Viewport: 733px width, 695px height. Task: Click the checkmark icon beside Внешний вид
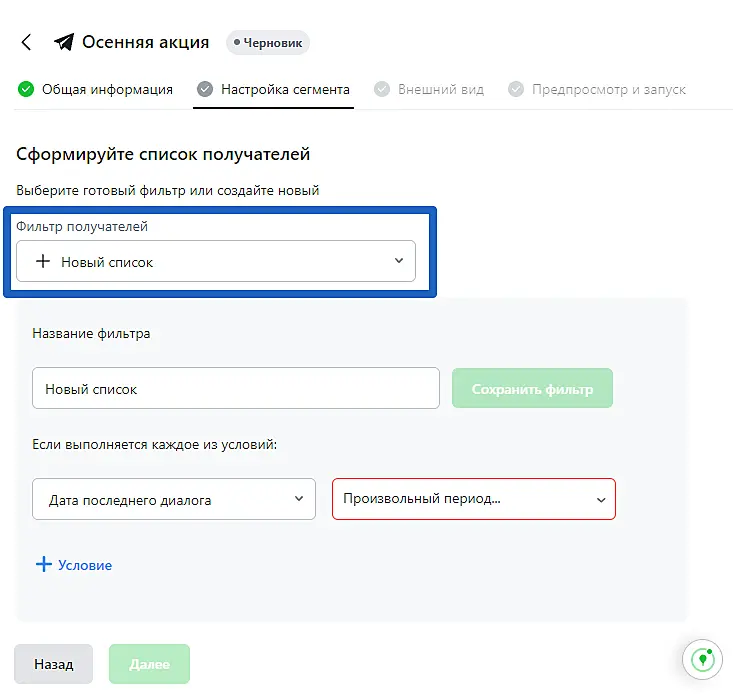(x=382, y=89)
